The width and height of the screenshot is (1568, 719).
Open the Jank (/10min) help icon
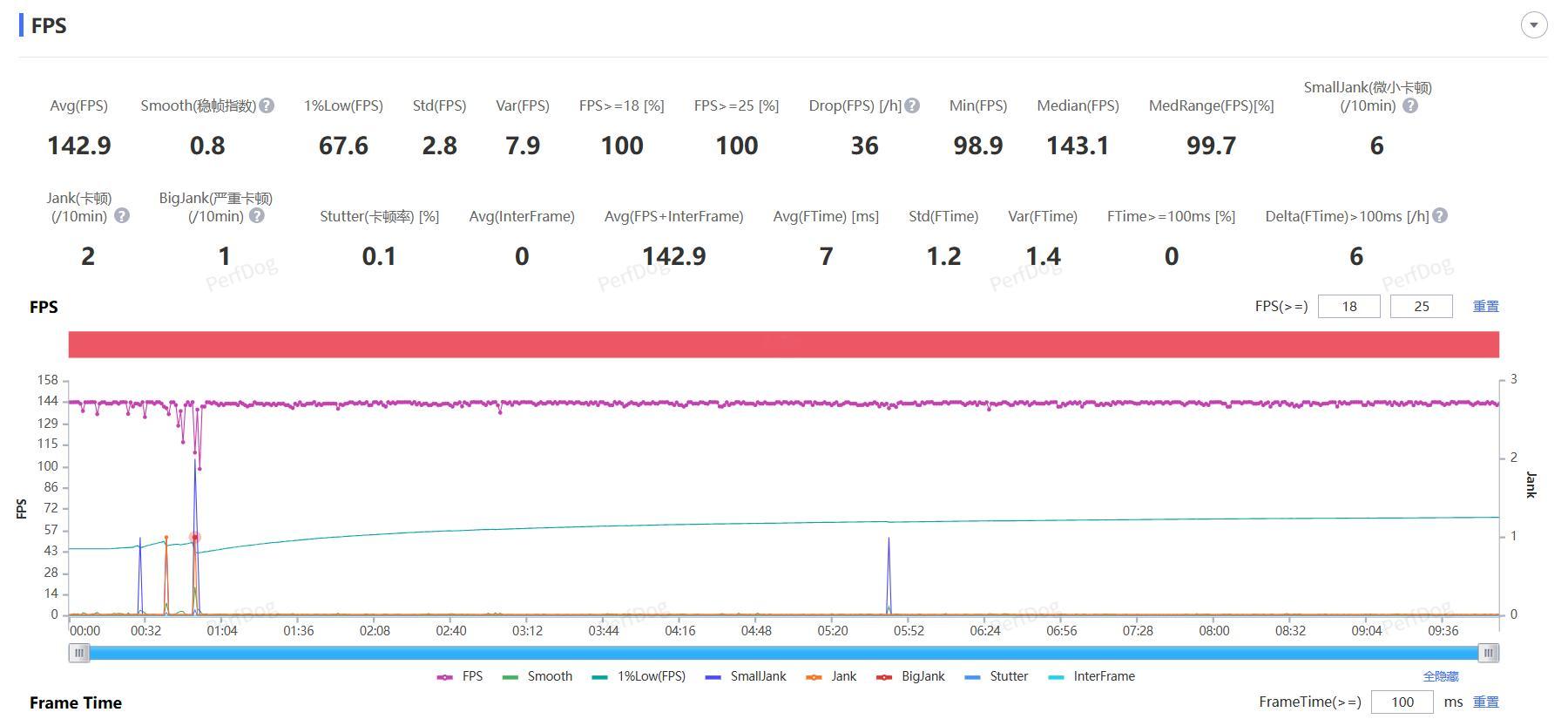[x=122, y=215]
